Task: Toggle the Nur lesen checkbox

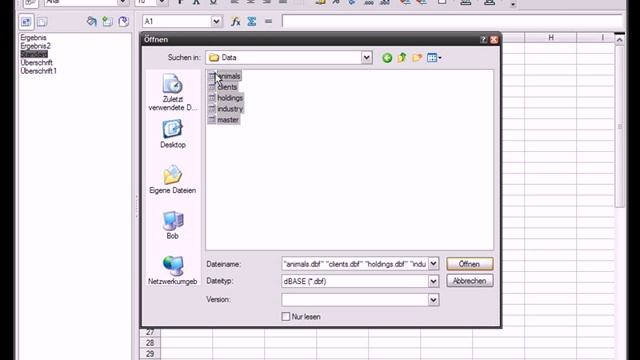Action: click(286, 317)
